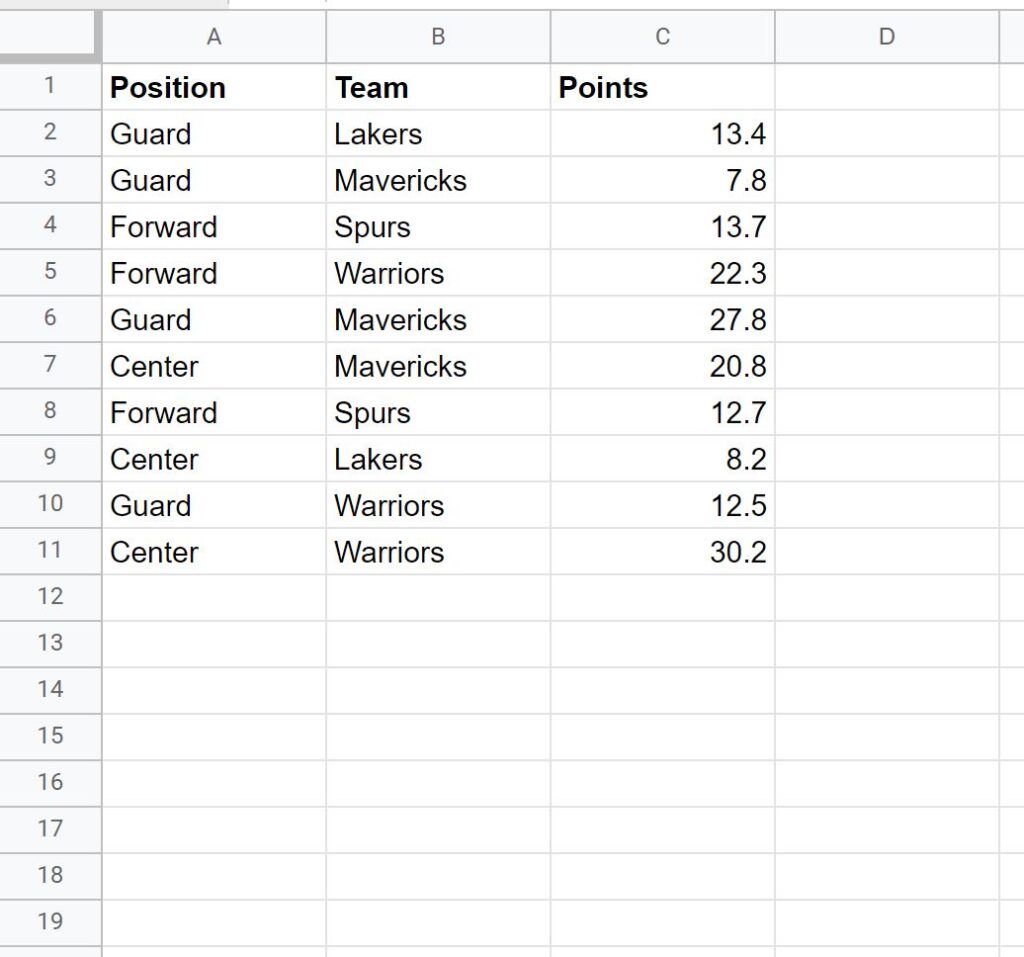Image resolution: width=1024 pixels, height=957 pixels.
Task: Select column B header
Action: [x=437, y=37]
